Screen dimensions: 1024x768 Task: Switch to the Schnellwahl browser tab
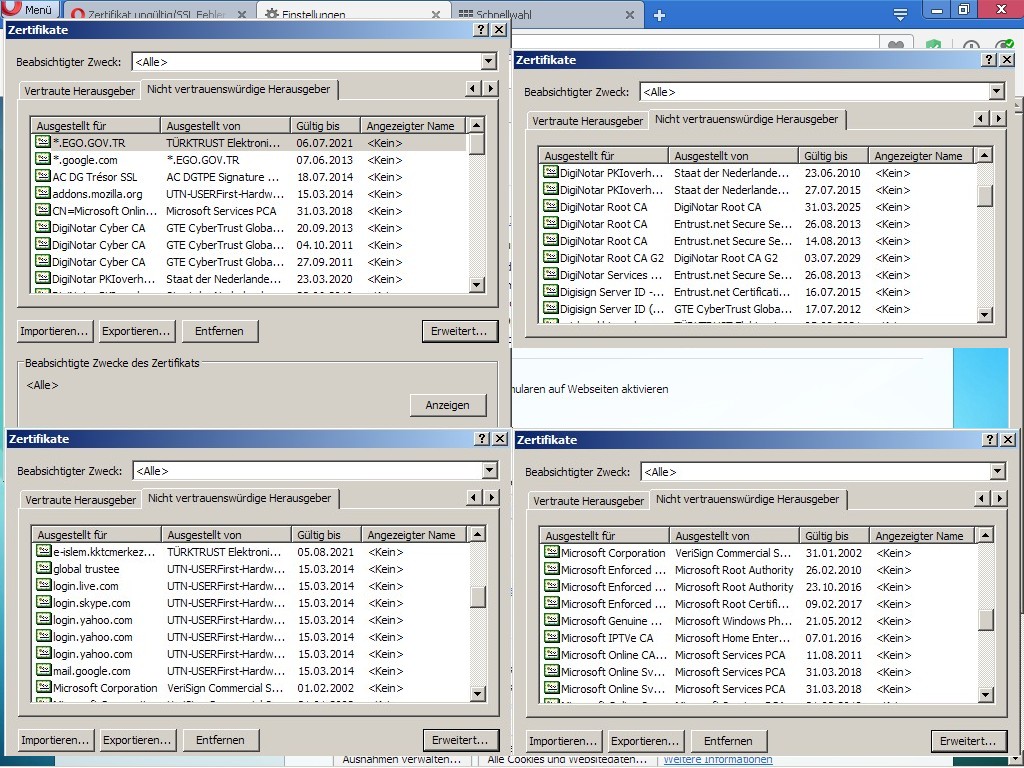(545, 14)
